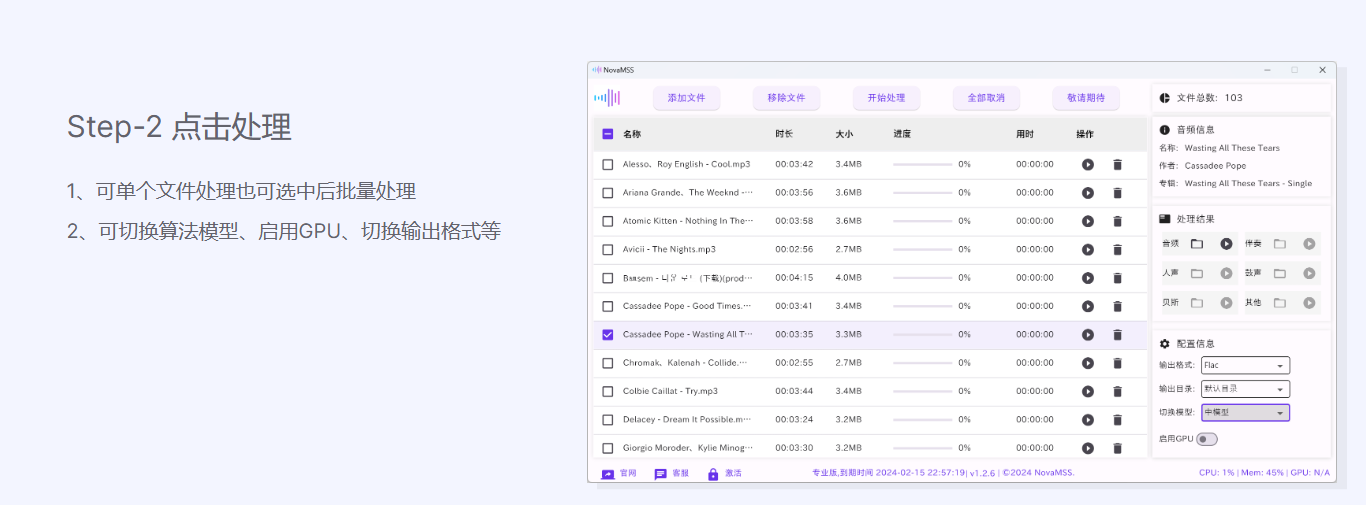Open the 客服 support link
Viewport: 1366px width, 505px height.
click(671, 473)
